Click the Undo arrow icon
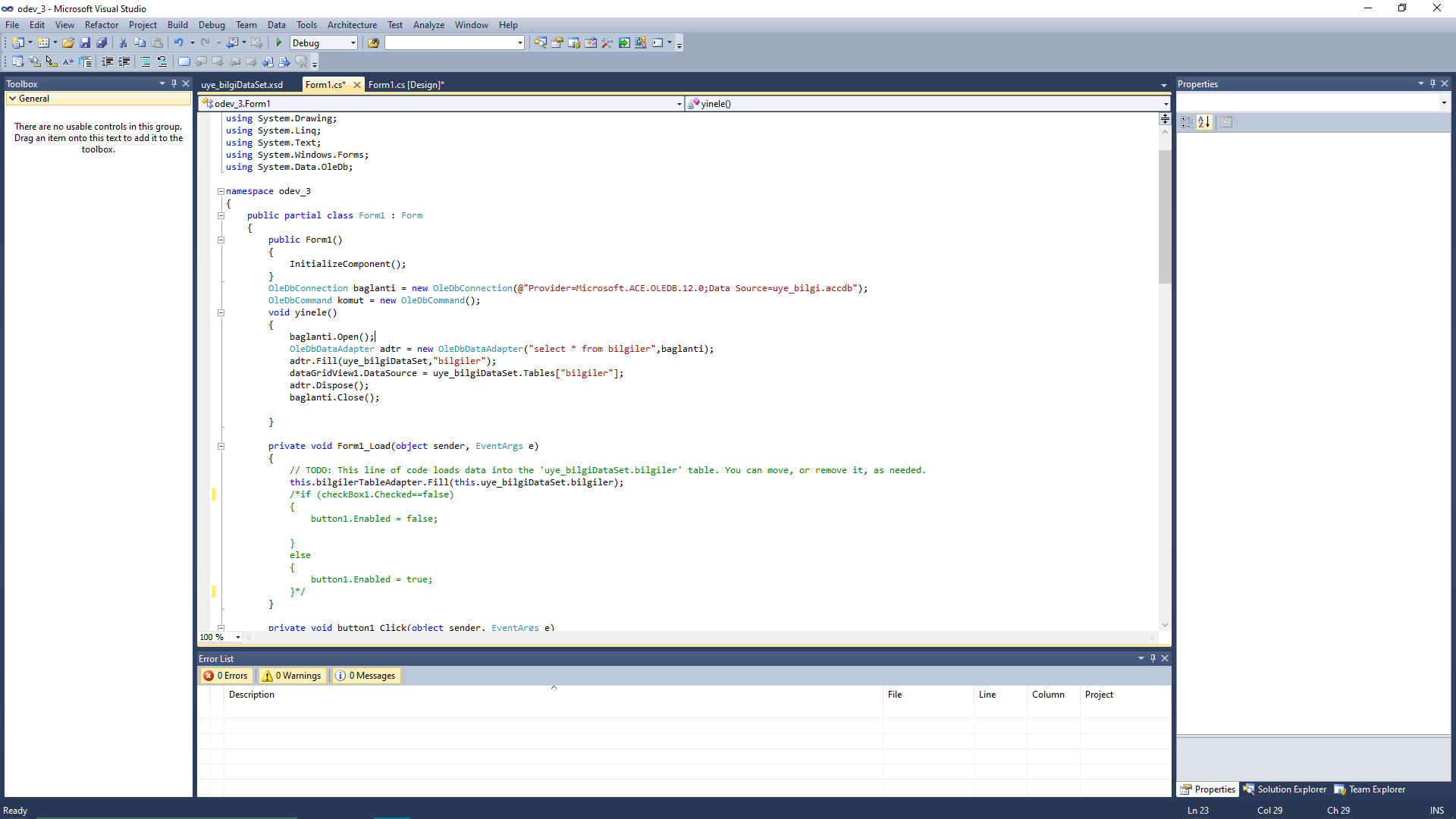 [x=178, y=43]
